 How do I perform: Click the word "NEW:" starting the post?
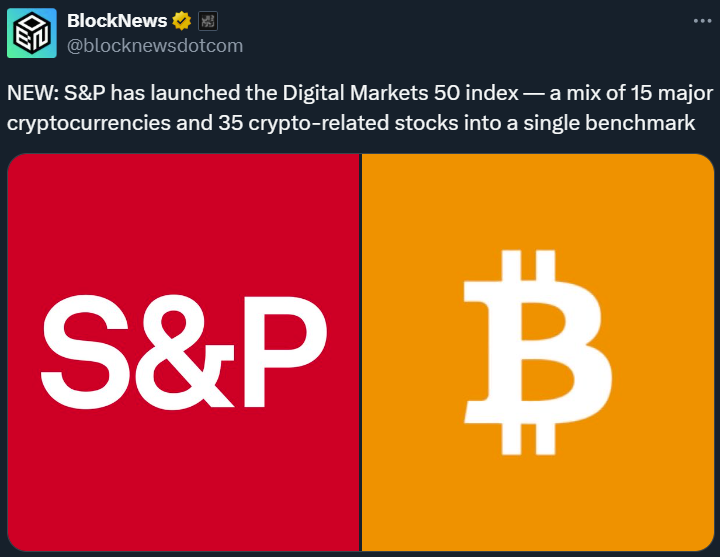[33, 94]
